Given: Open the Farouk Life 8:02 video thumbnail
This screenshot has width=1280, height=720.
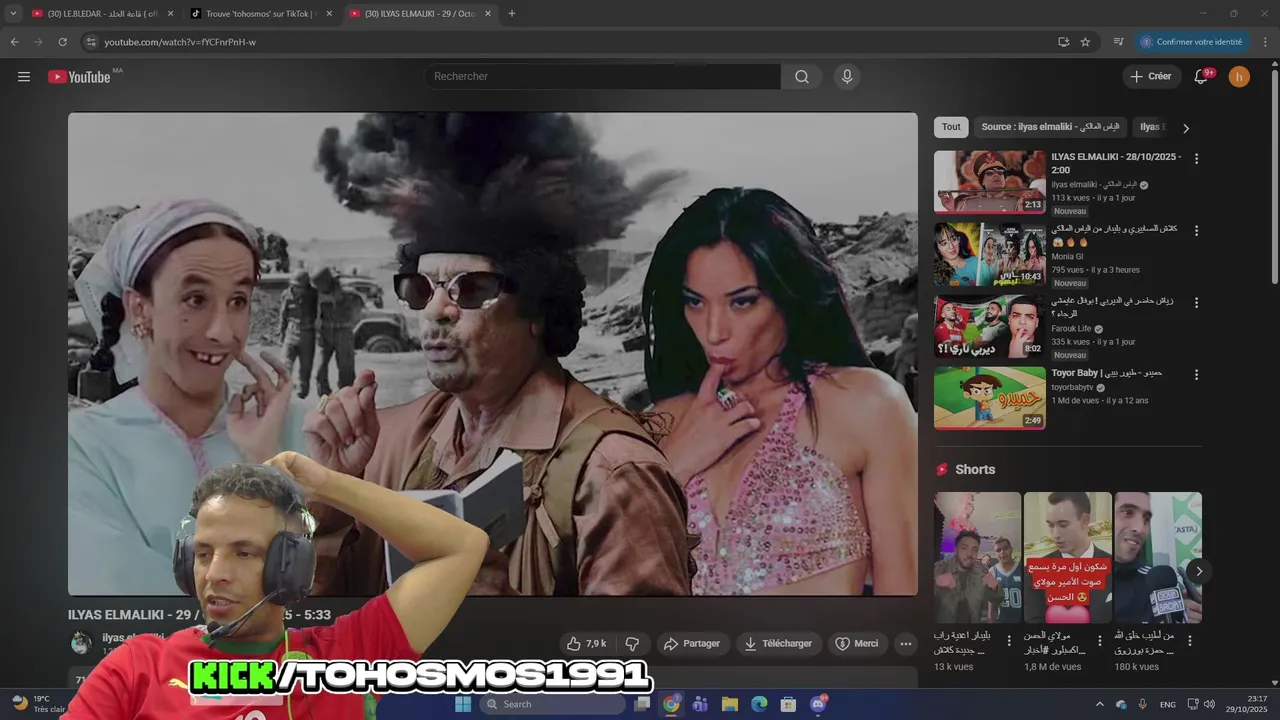Looking at the screenshot, I should click(x=989, y=326).
